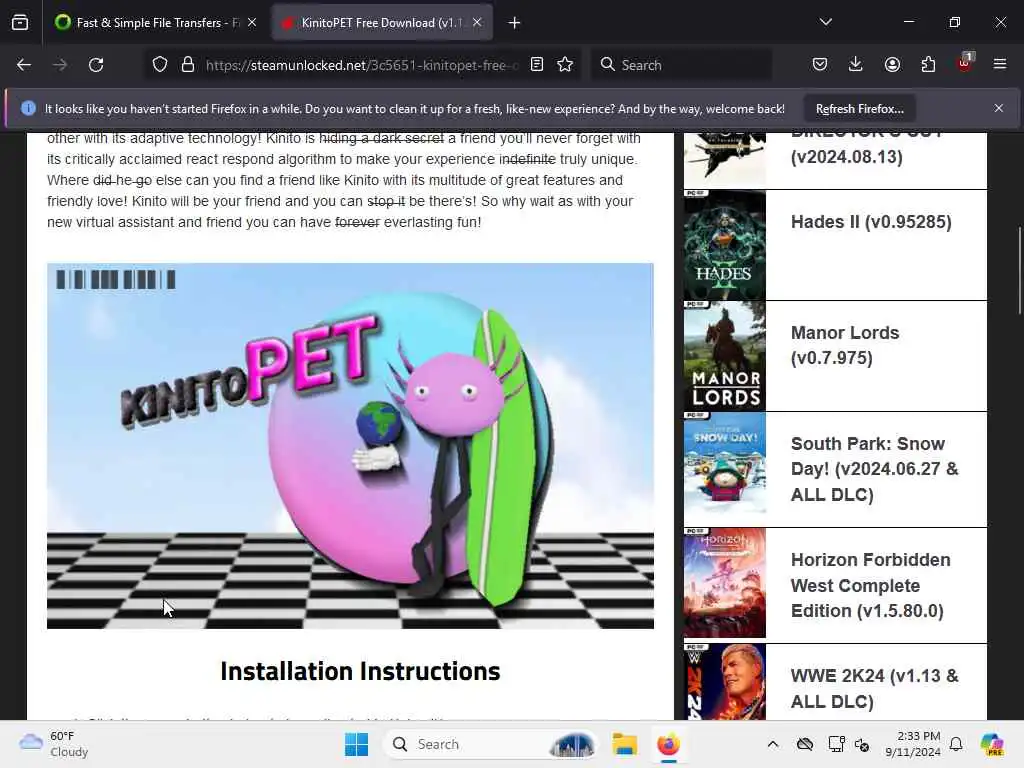Viewport: 1024px width, 768px height.
Task: Open the KinitoPET game artwork image
Action: click(350, 446)
